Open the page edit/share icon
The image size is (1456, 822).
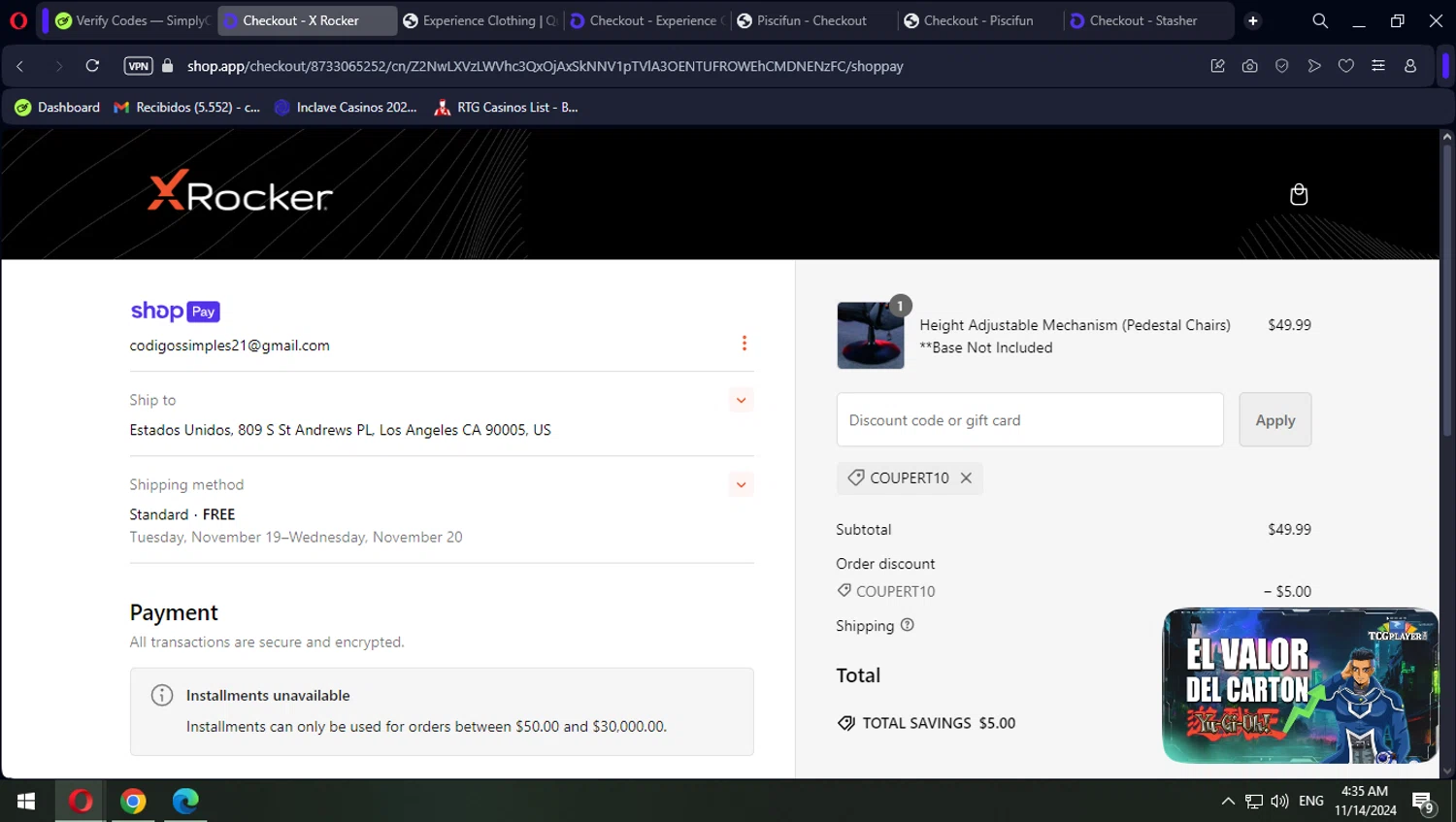coord(1217,66)
